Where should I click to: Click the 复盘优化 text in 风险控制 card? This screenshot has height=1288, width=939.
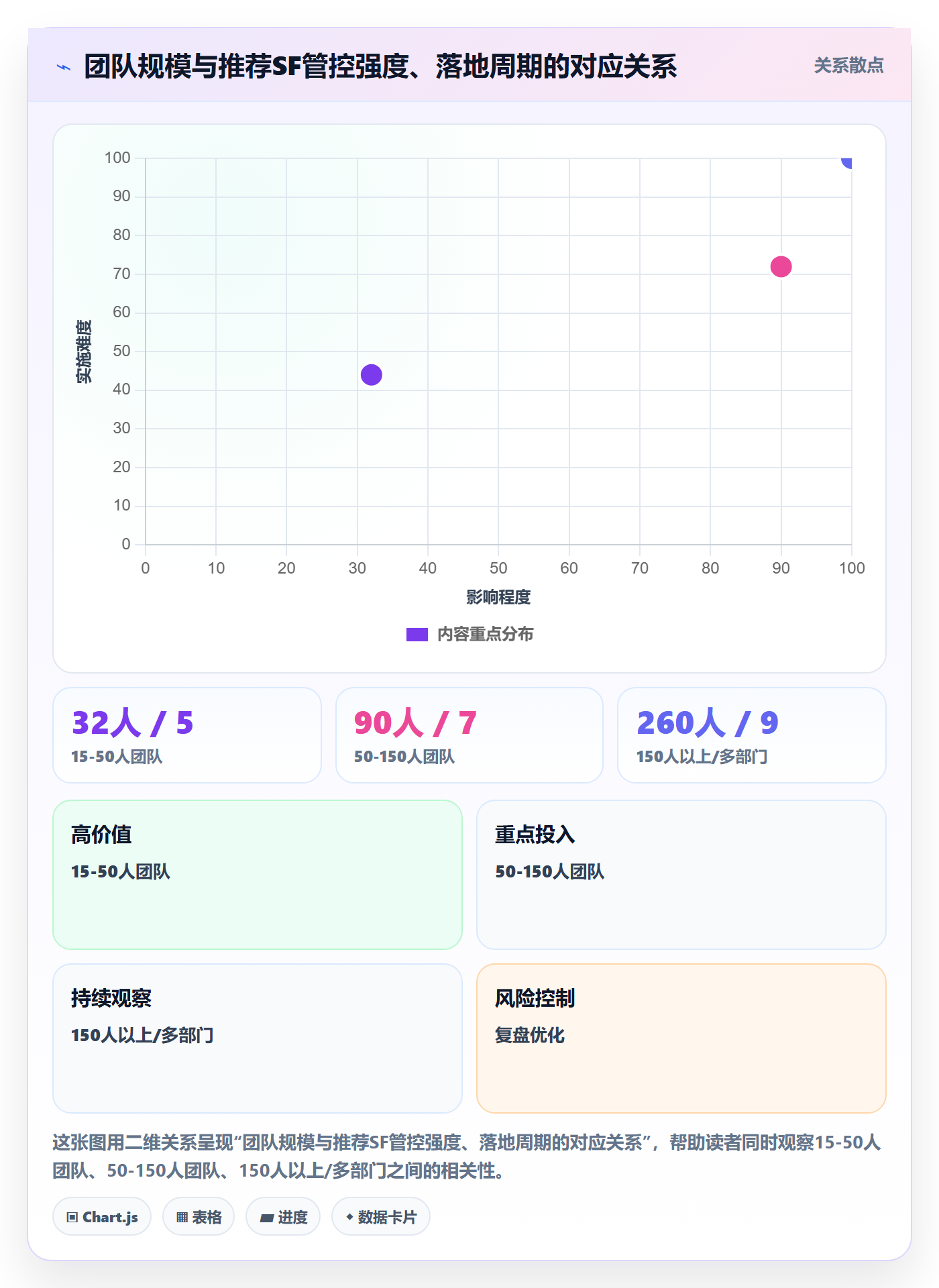pos(530,1035)
